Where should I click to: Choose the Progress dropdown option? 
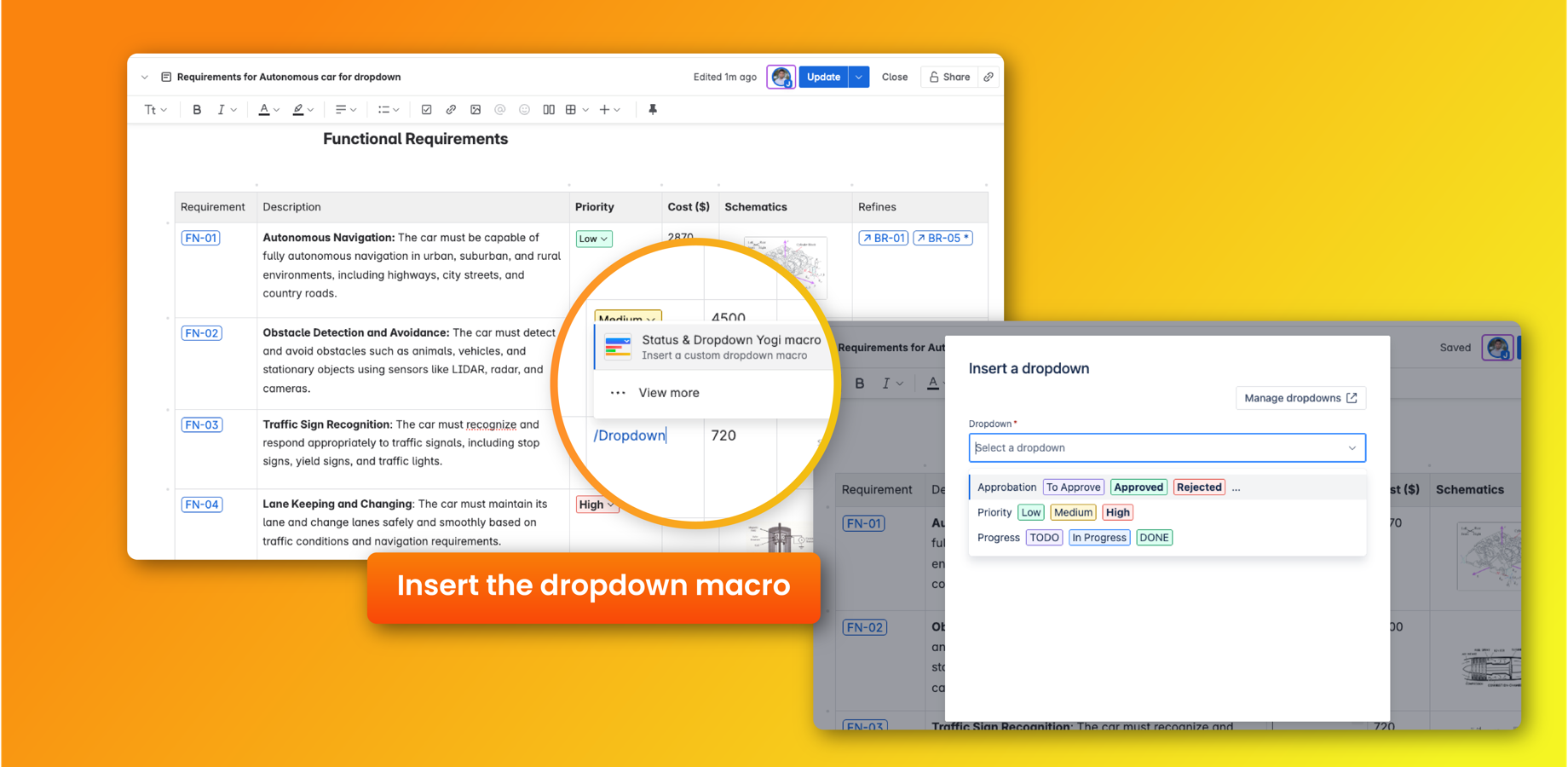tap(1167, 538)
